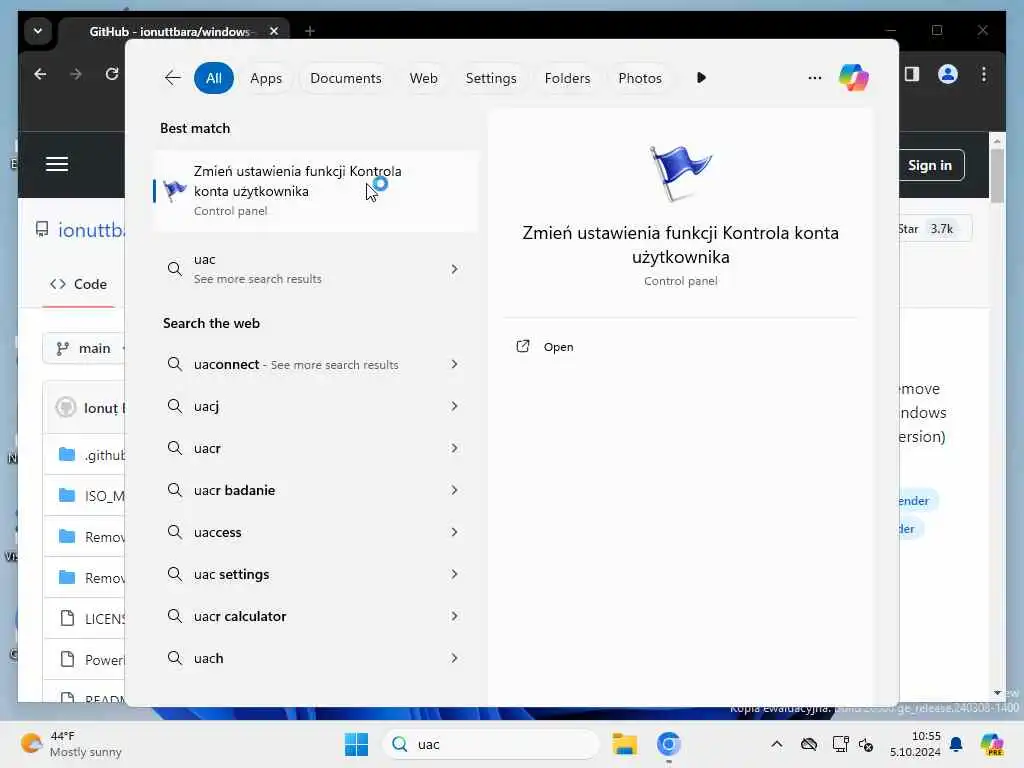Open the browser tab search dropdown

coord(38,31)
